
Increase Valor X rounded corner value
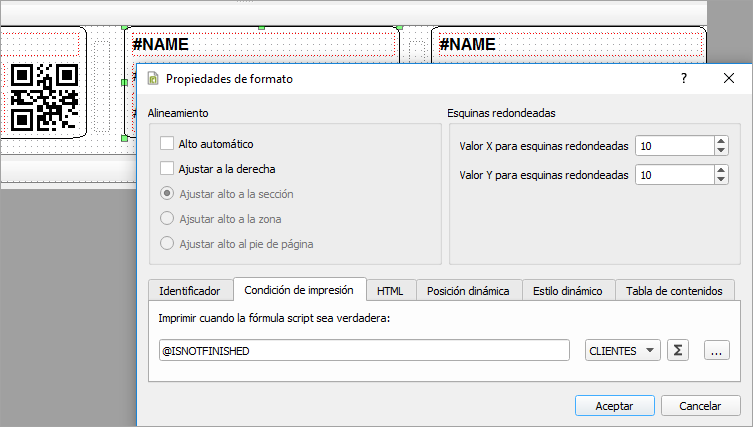pyautogui.click(x=721, y=141)
